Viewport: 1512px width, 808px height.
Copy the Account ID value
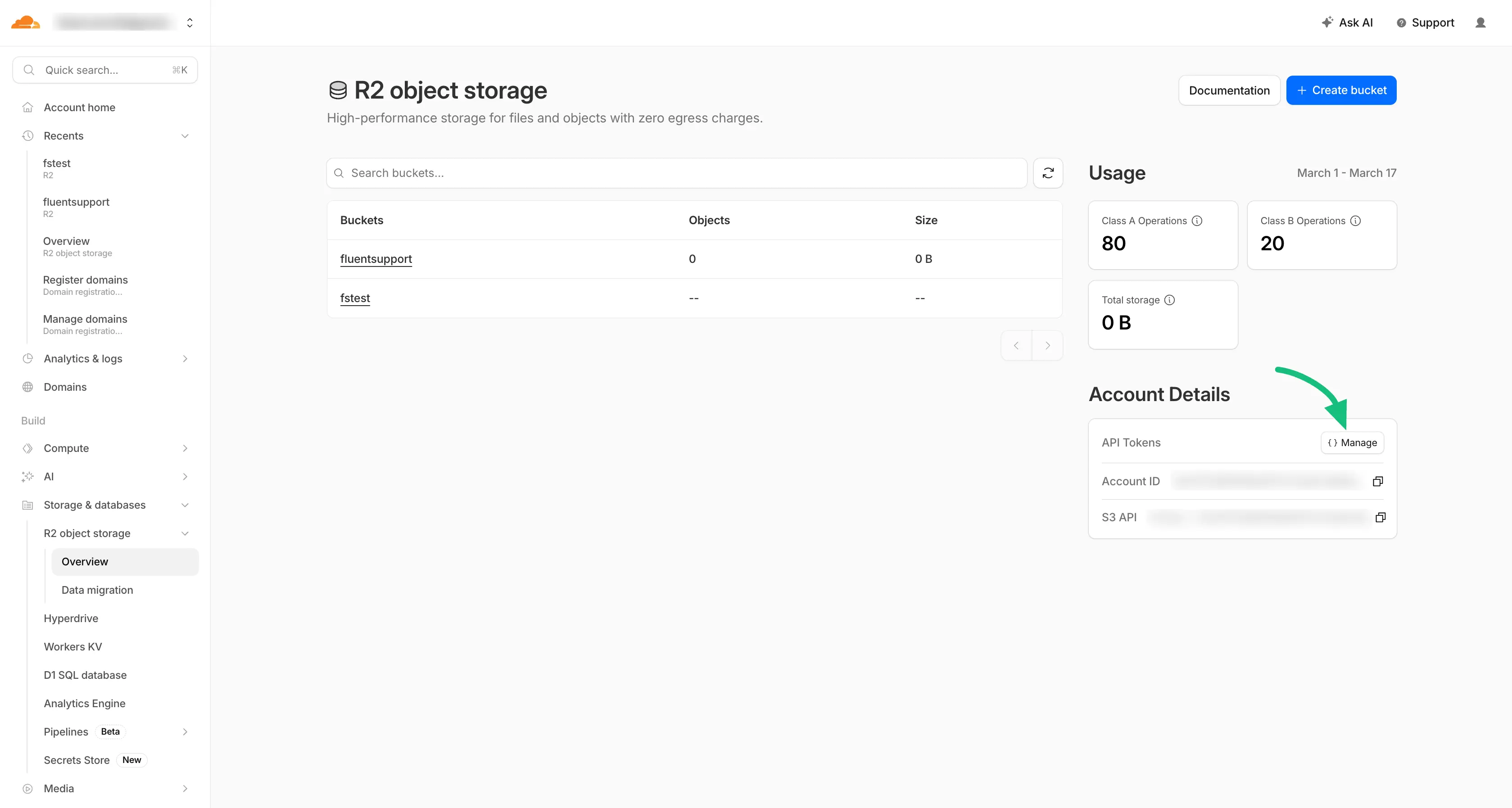tap(1377, 481)
